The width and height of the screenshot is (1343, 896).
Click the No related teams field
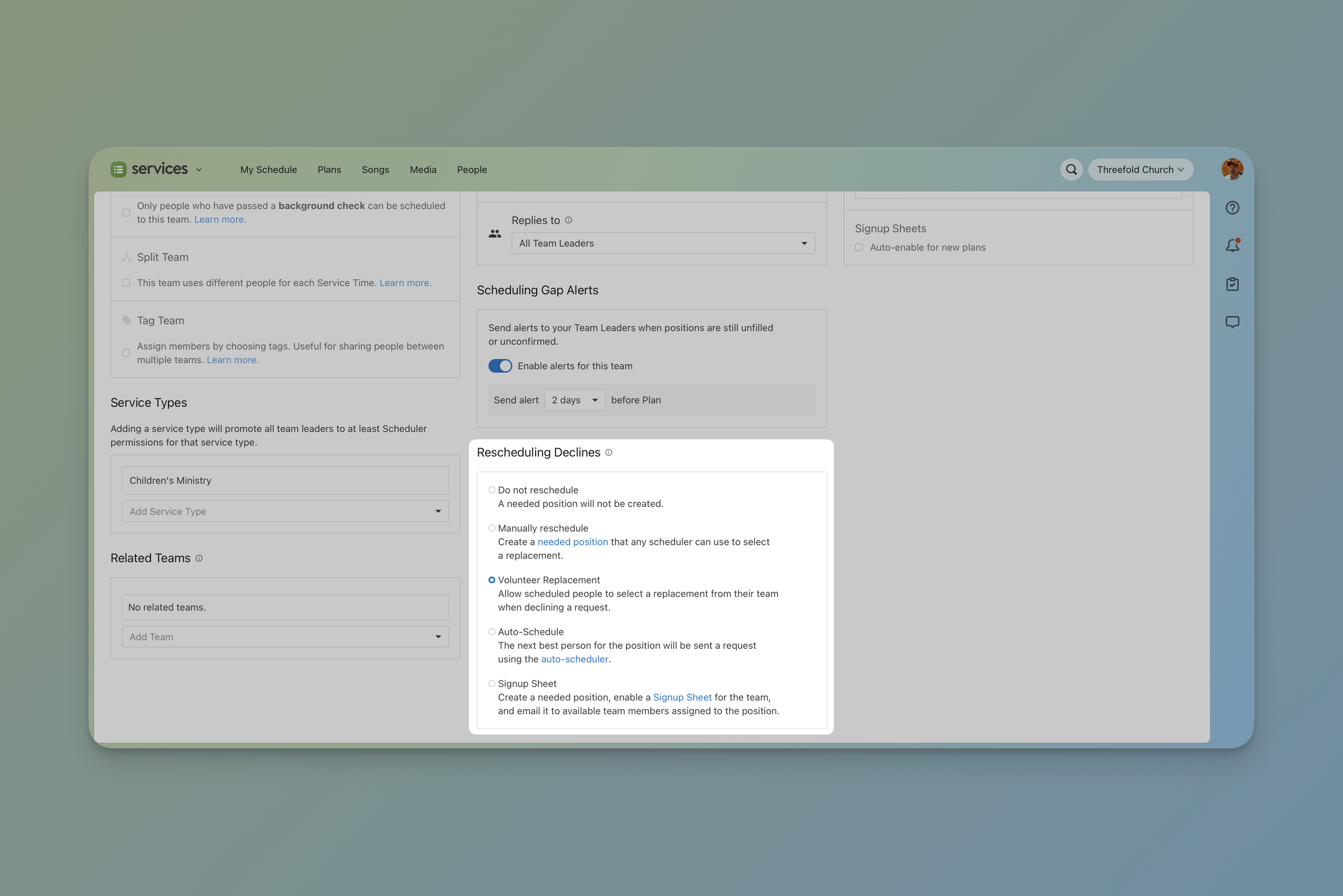pos(285,608)
